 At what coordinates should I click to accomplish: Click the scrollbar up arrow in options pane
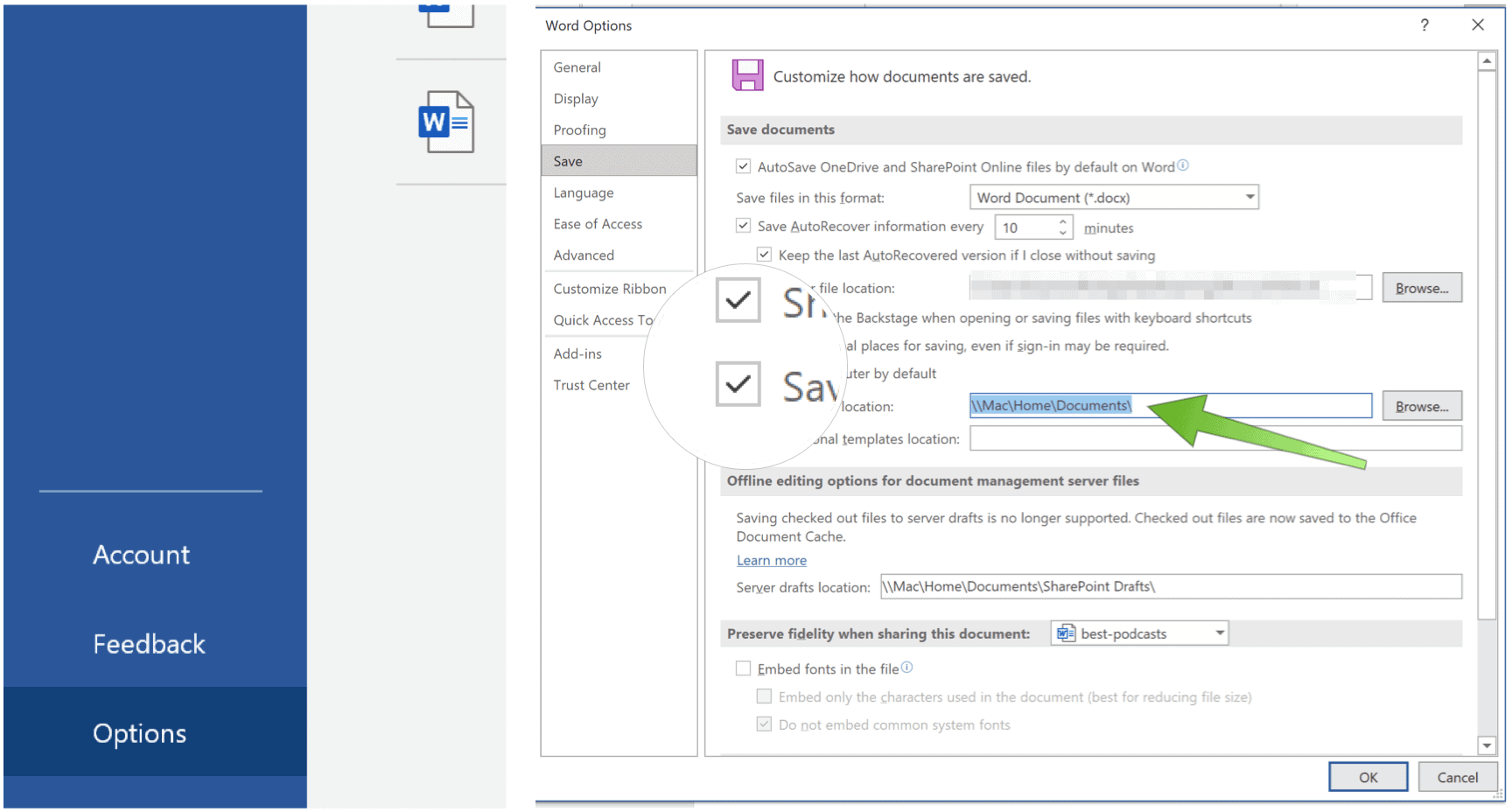[1487, 61]
